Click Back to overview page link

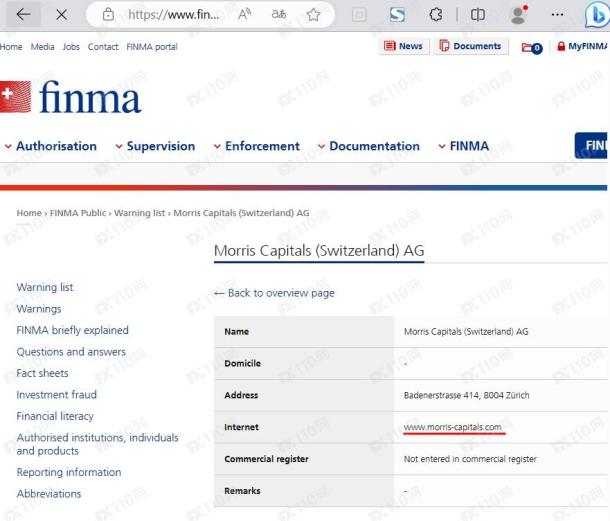pos(274,293)
